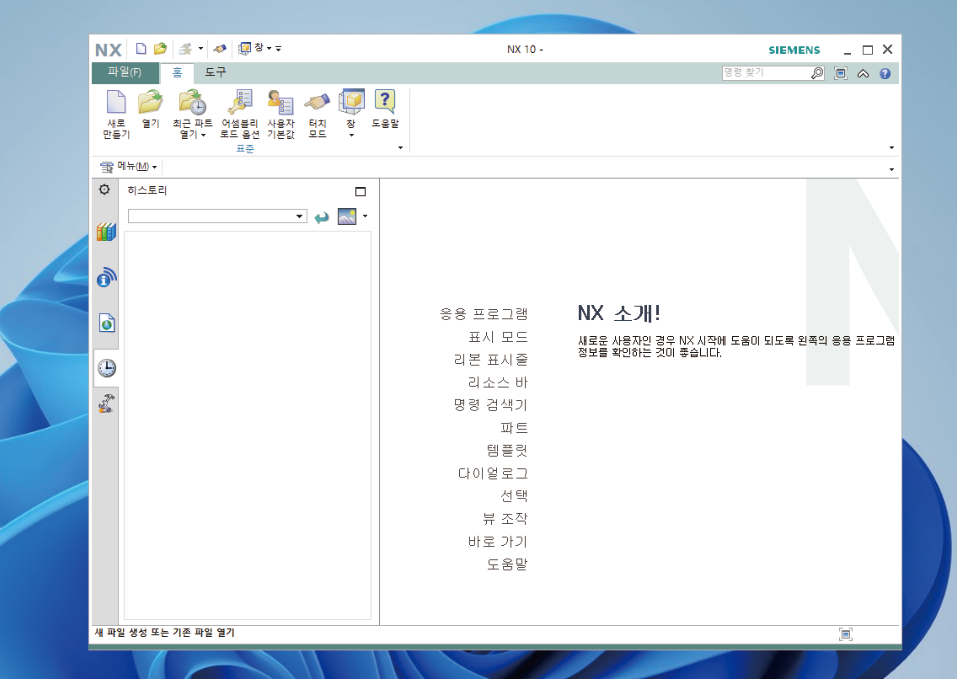Select the History clock tab
Viewport: 957px width, 679px height.
[107, 368]
